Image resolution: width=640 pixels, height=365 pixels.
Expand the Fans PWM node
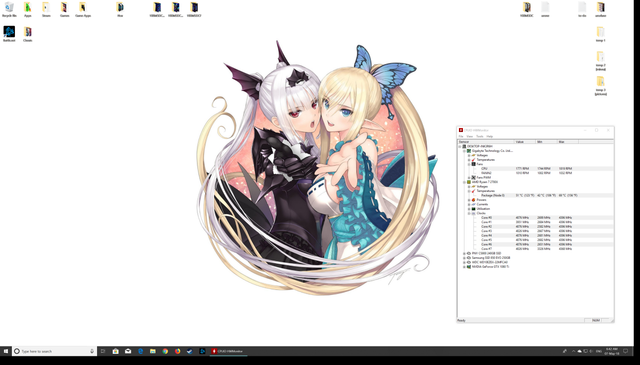click(x=469, y=178)
